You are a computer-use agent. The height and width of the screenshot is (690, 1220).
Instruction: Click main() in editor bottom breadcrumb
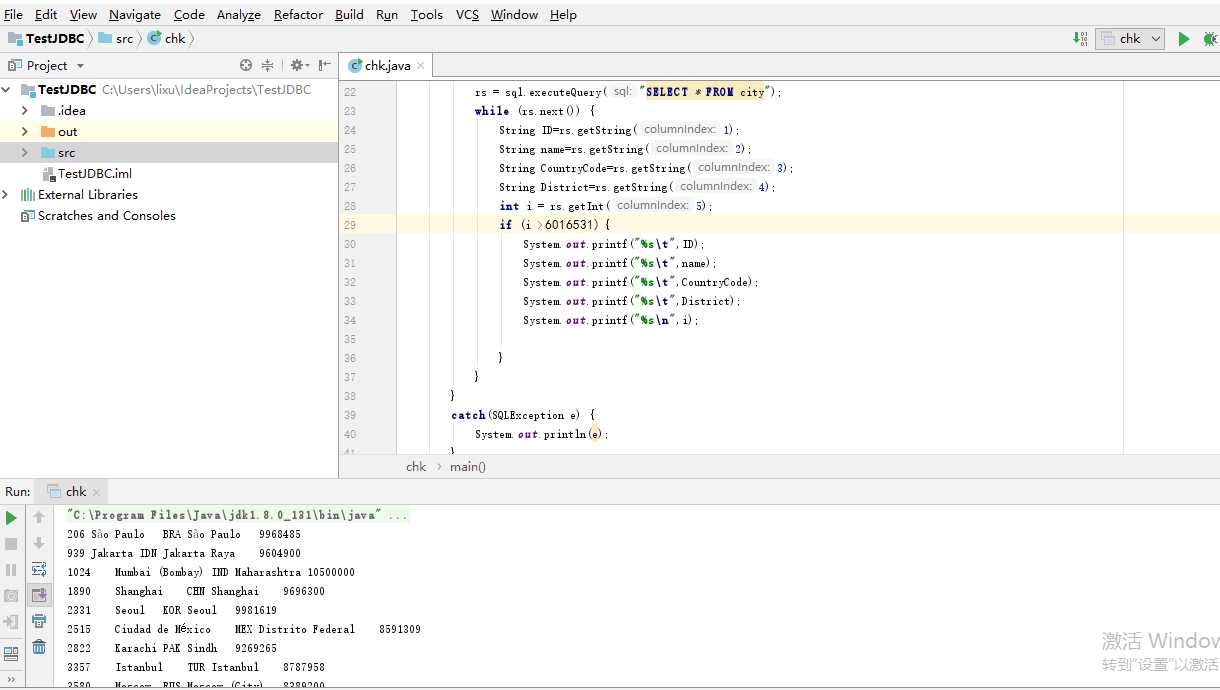coord(468,466)
